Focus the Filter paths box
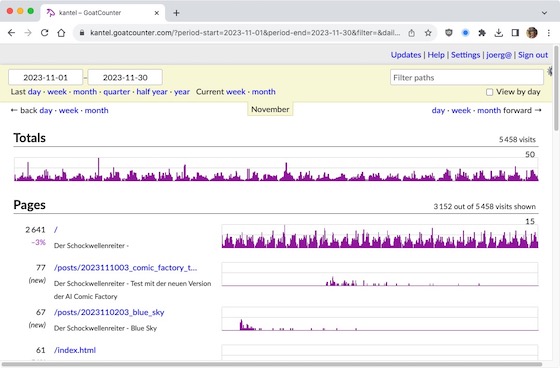 [467, 78]
